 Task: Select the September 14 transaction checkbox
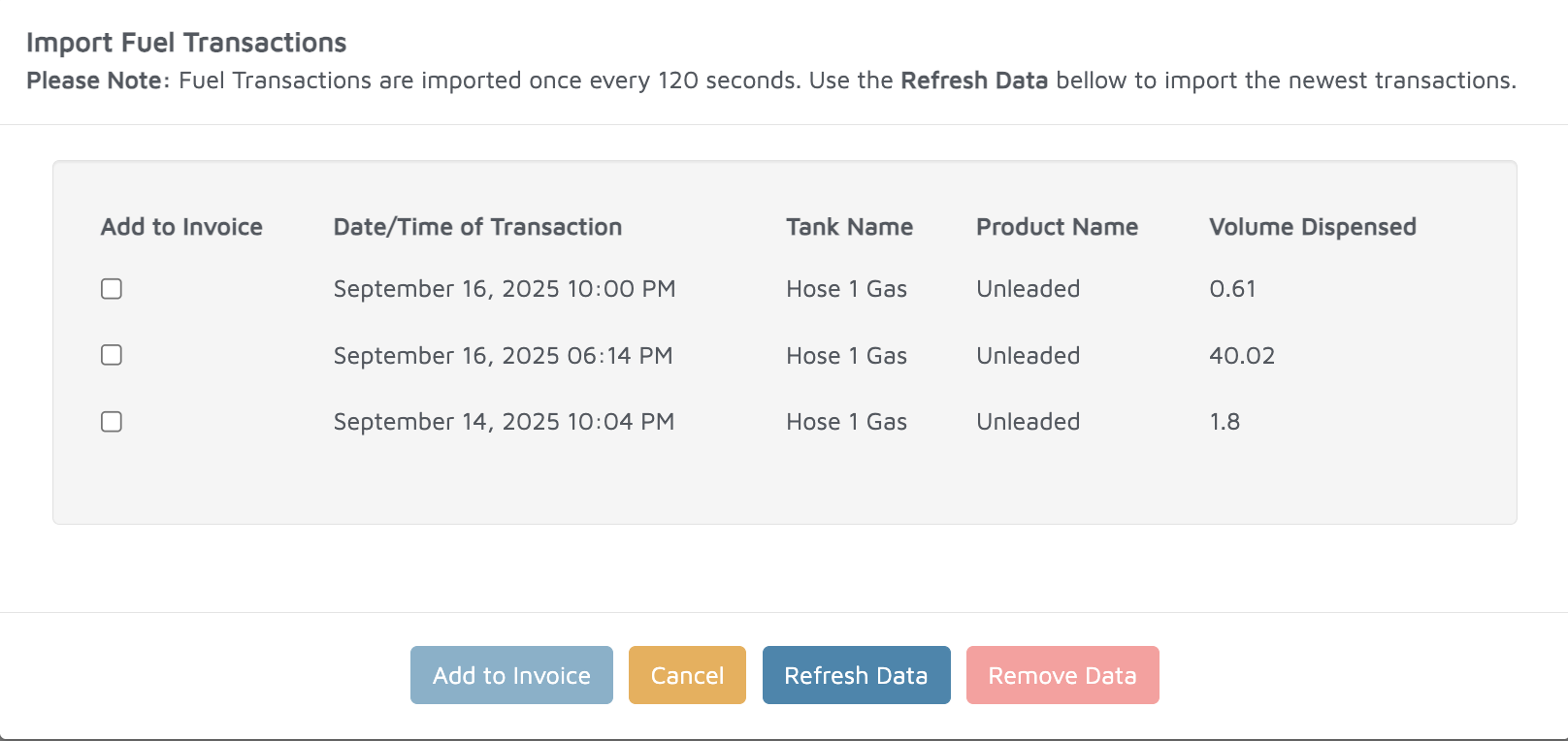pyautogui.click(x=112, y=422)
